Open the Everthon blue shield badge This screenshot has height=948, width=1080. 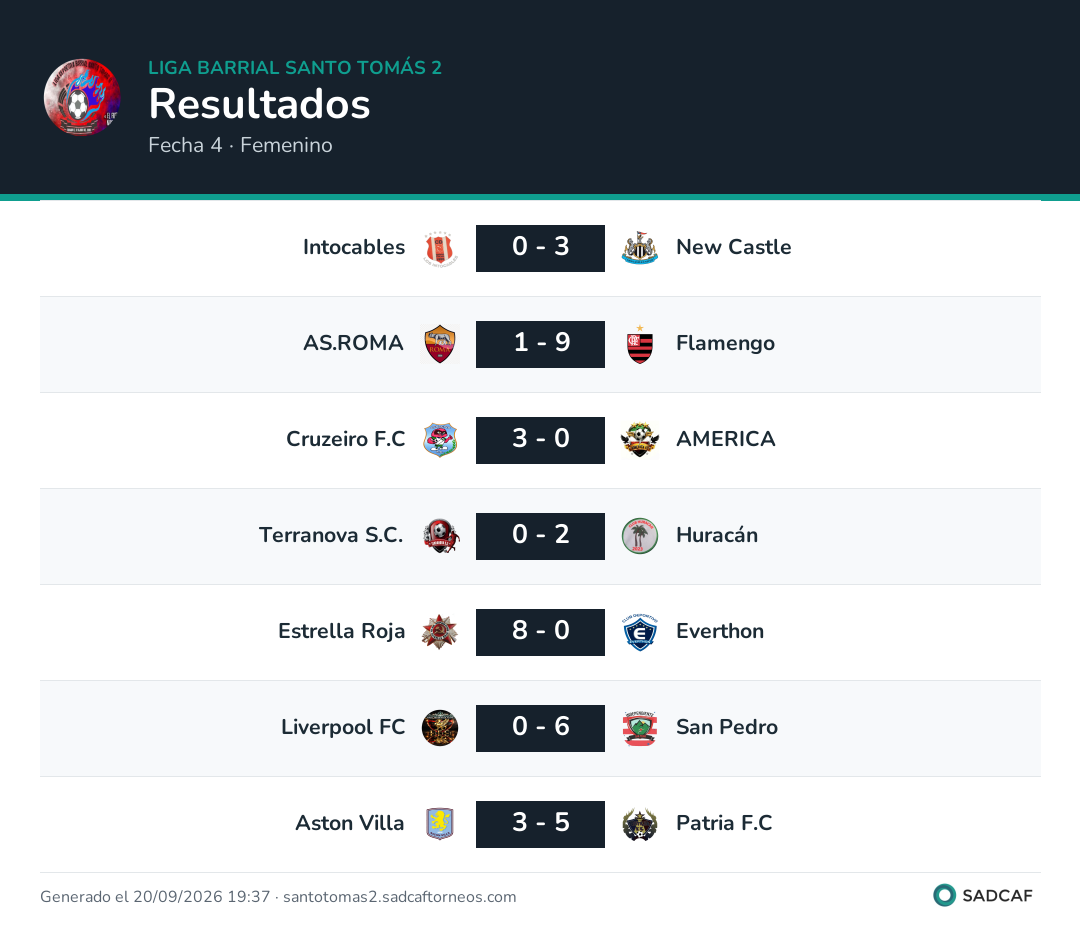click(x=640, y=632)
